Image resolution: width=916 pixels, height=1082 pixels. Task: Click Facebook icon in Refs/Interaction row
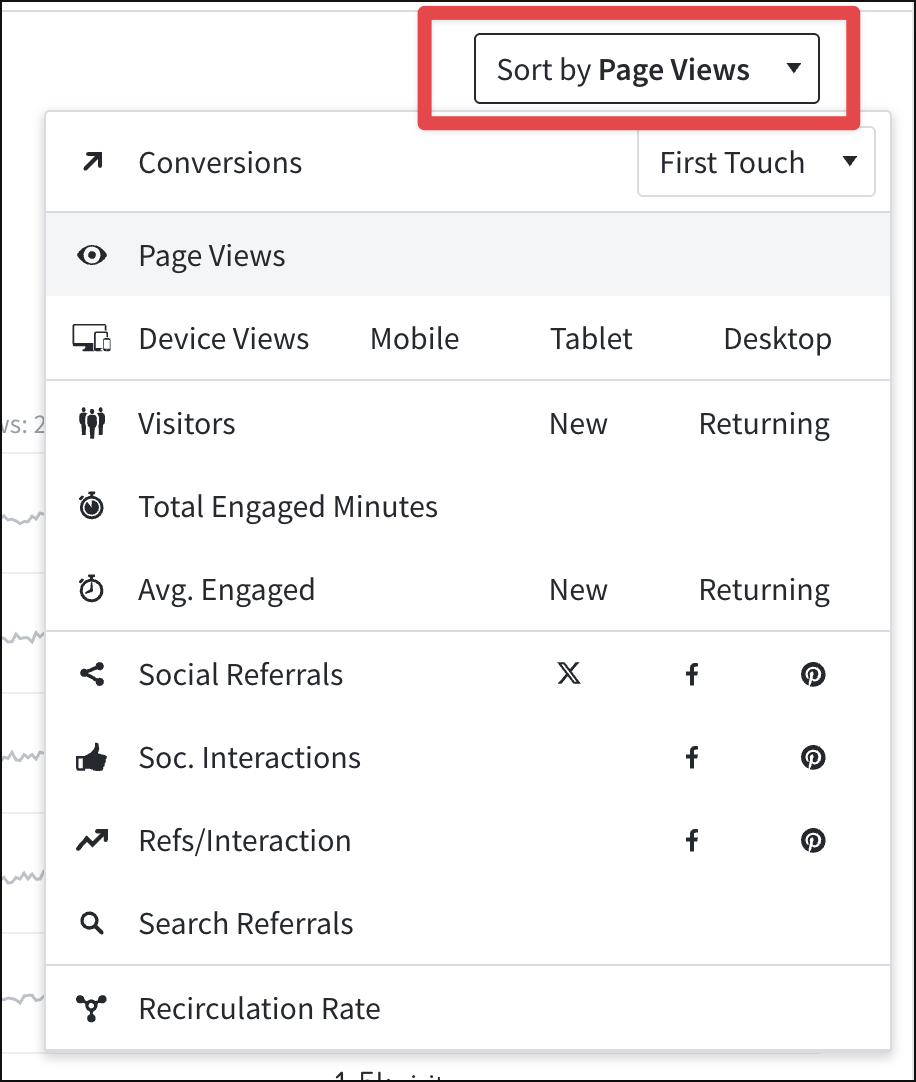coord(692,840)
